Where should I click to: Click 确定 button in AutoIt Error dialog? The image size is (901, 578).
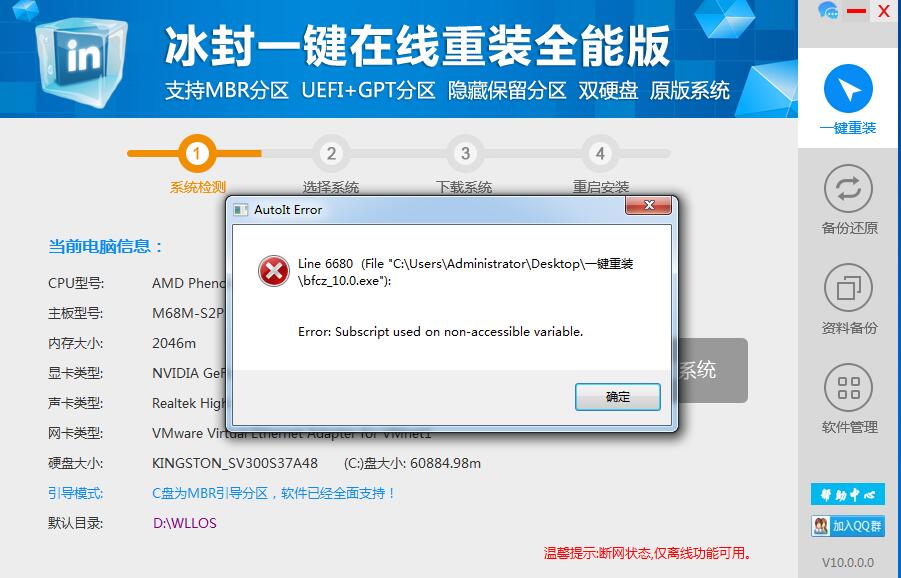(618, 396)
